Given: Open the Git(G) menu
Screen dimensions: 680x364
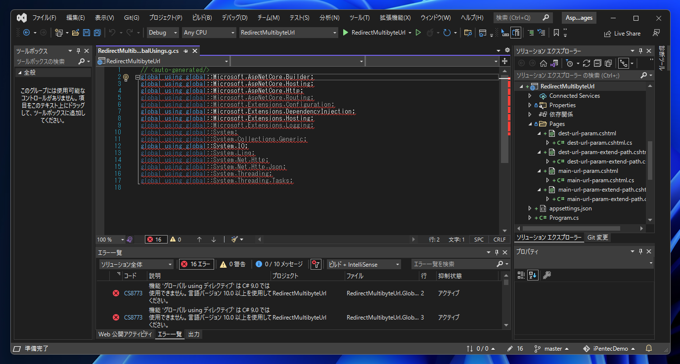Looking at the screenshot, I should point(131,18).
